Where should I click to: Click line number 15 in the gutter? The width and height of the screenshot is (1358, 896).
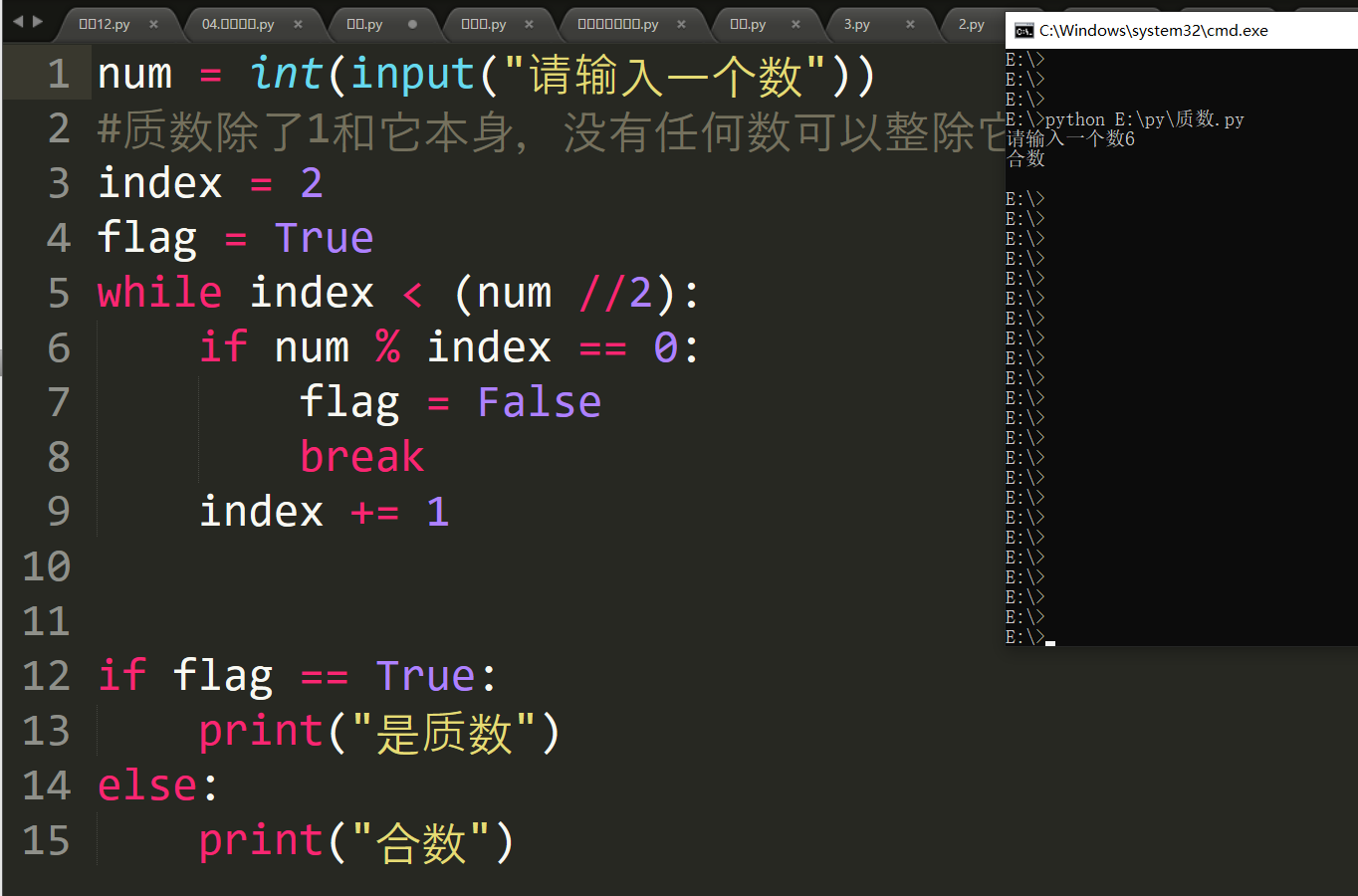click(46, 840)
